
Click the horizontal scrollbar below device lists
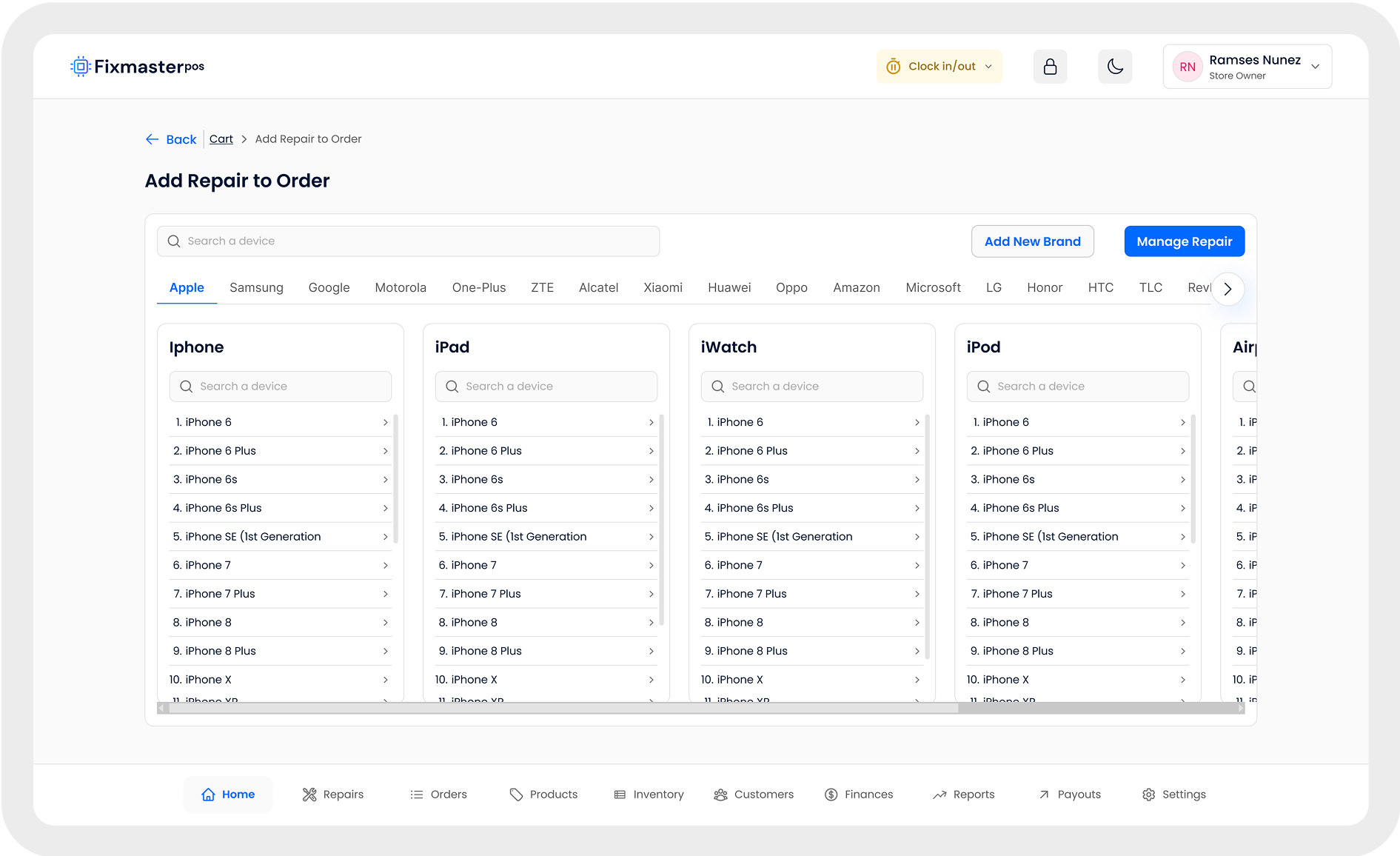pyautogui.click(x=563, y=708)
